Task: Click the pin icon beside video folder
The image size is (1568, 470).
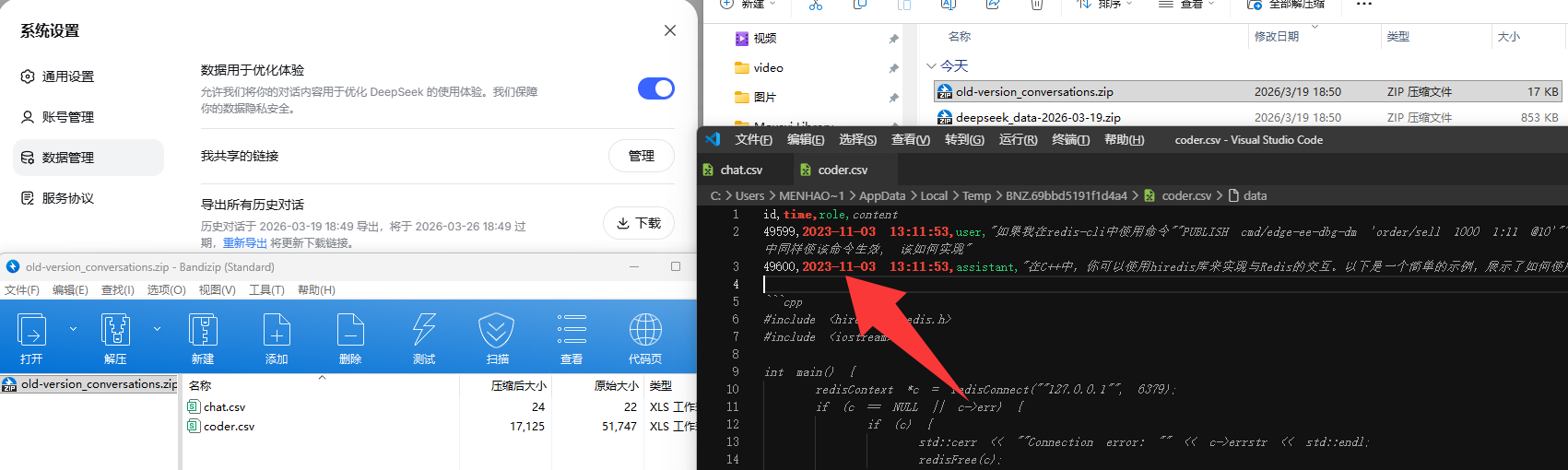Action: [x=893, y=68]
